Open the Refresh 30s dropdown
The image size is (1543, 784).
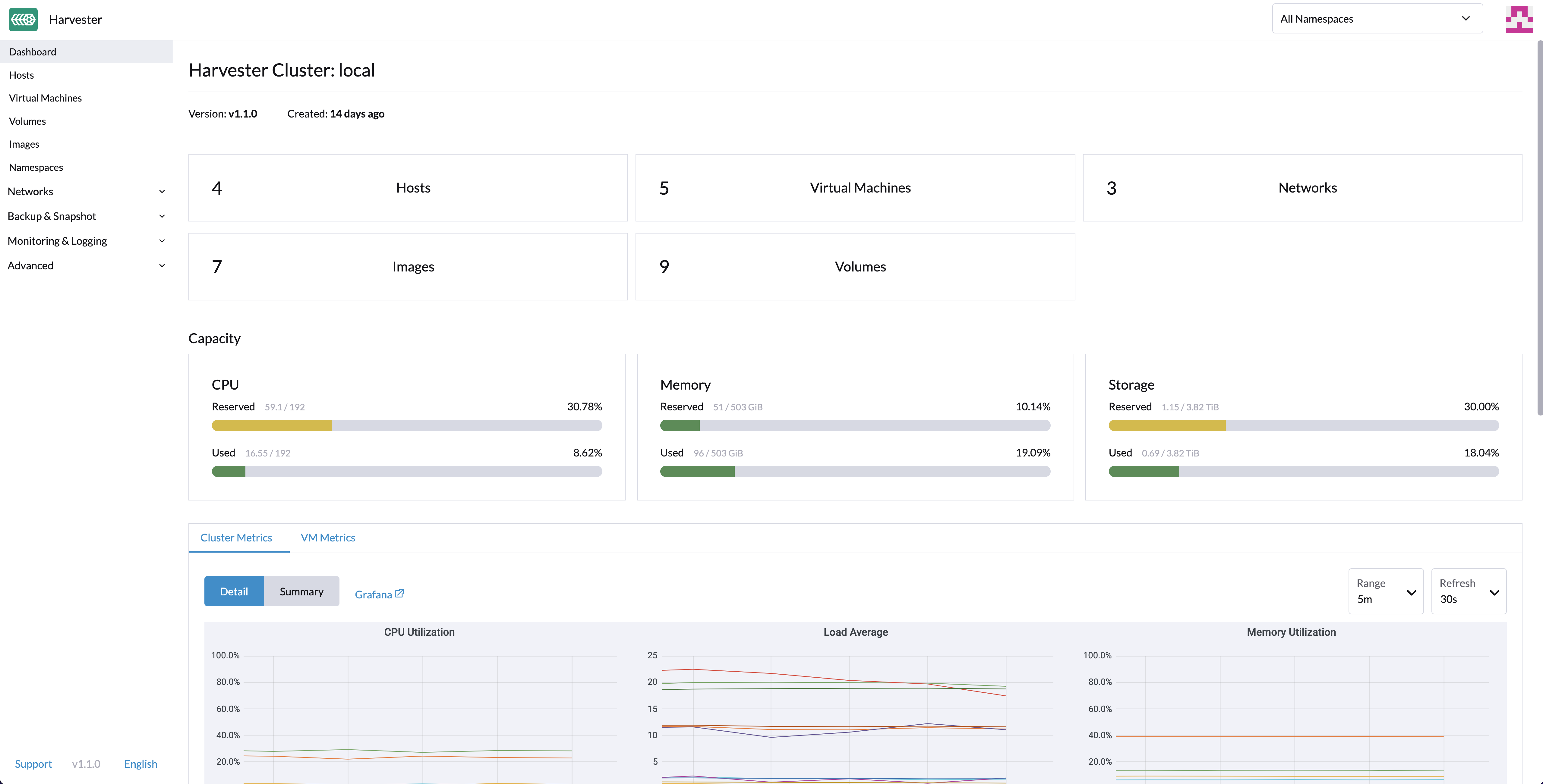point(1468,591)
